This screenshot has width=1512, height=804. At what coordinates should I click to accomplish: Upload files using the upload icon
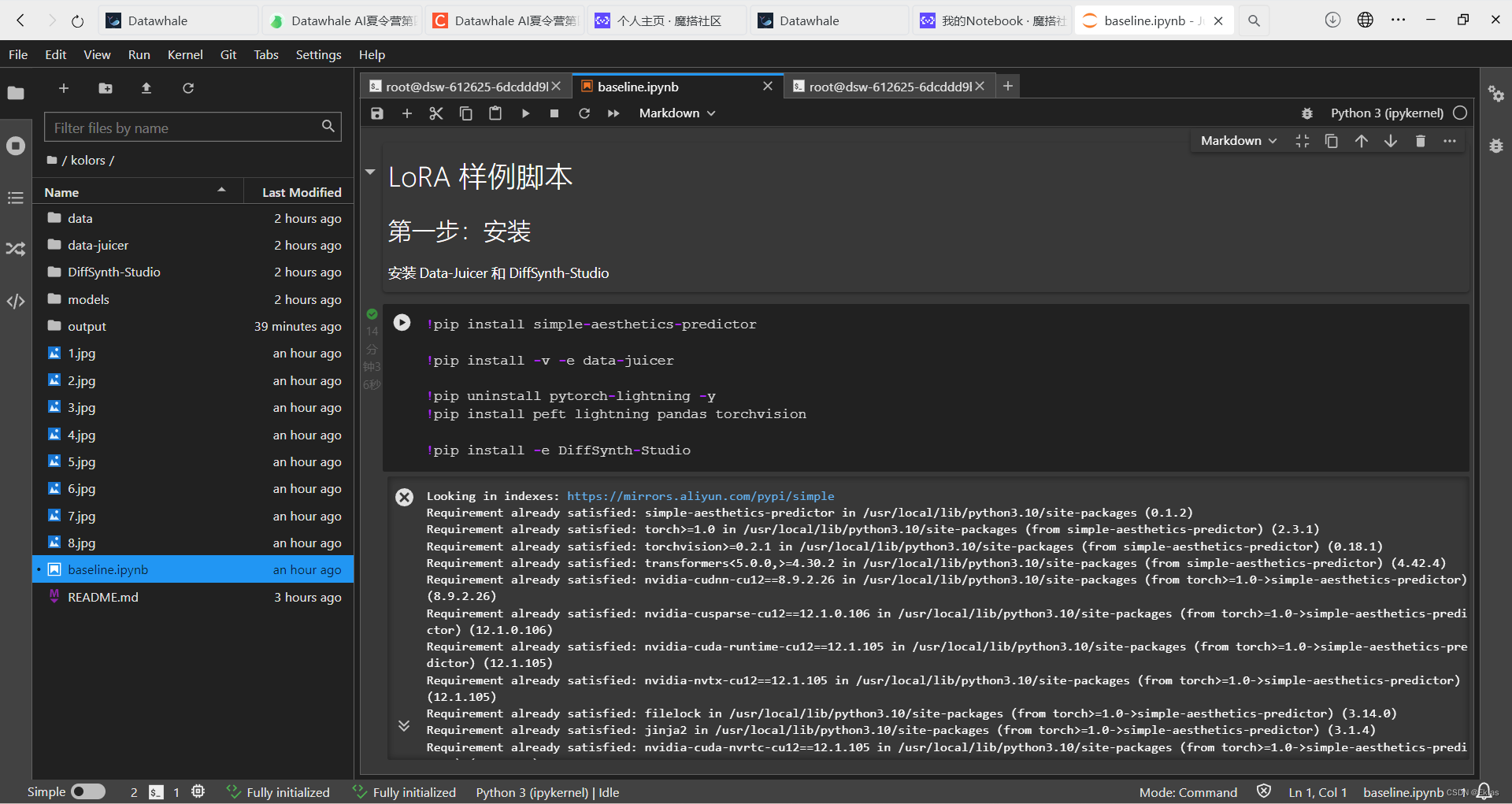(x=146, y=88)
